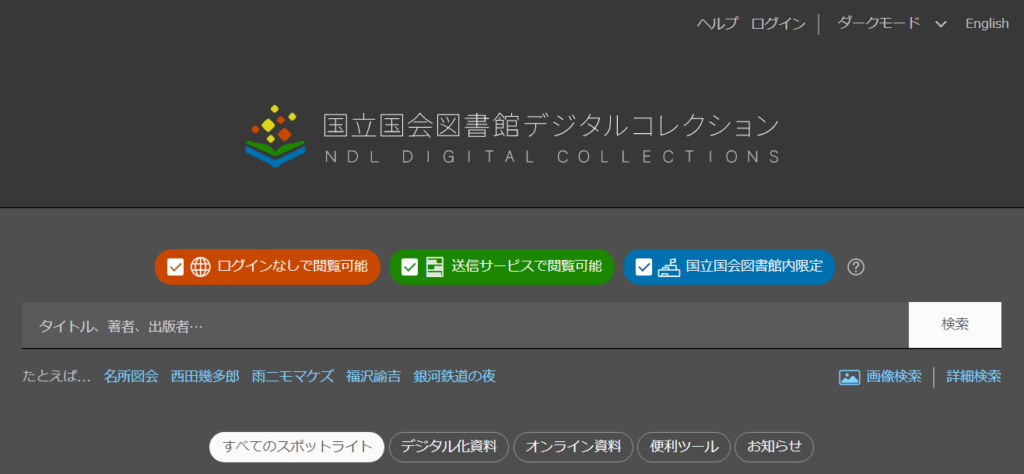Try the example search 雨ニモマケズ
1024x474 pixels.
293,377
